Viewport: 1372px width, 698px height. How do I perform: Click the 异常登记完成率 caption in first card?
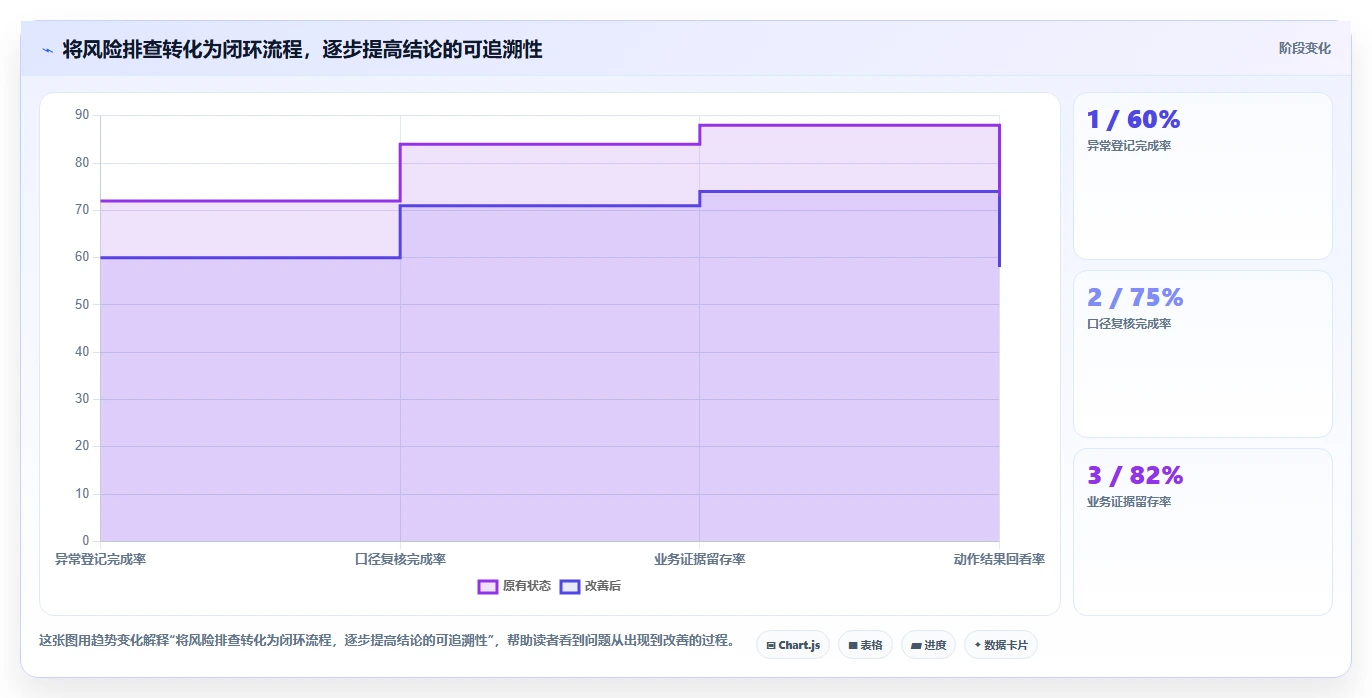click(1129, 146)
